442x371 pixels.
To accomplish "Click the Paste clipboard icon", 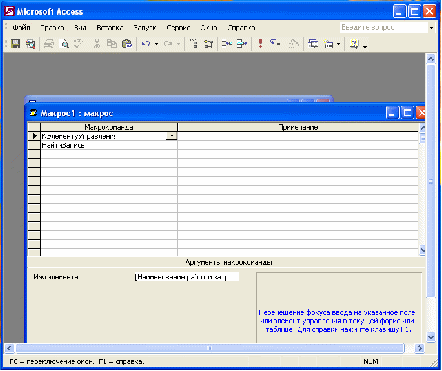I will point(127,44).
